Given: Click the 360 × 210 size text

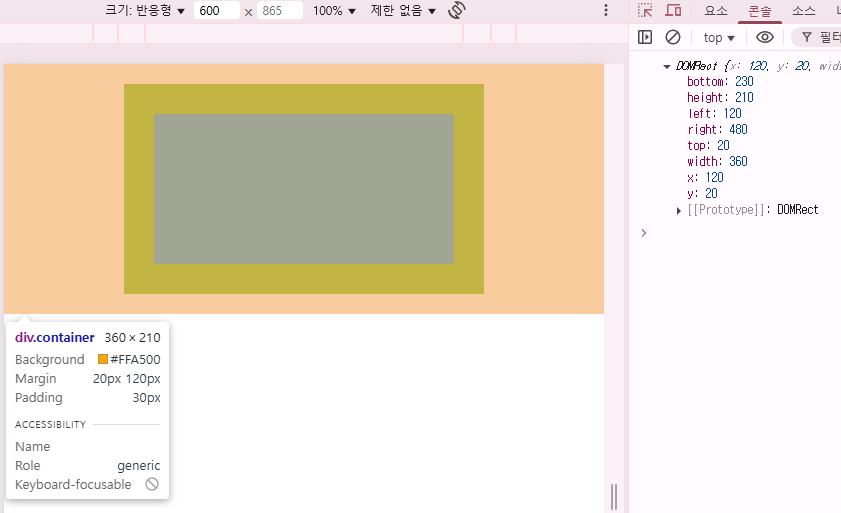Looking at the screenshot, I should click(x=132, y=338).
